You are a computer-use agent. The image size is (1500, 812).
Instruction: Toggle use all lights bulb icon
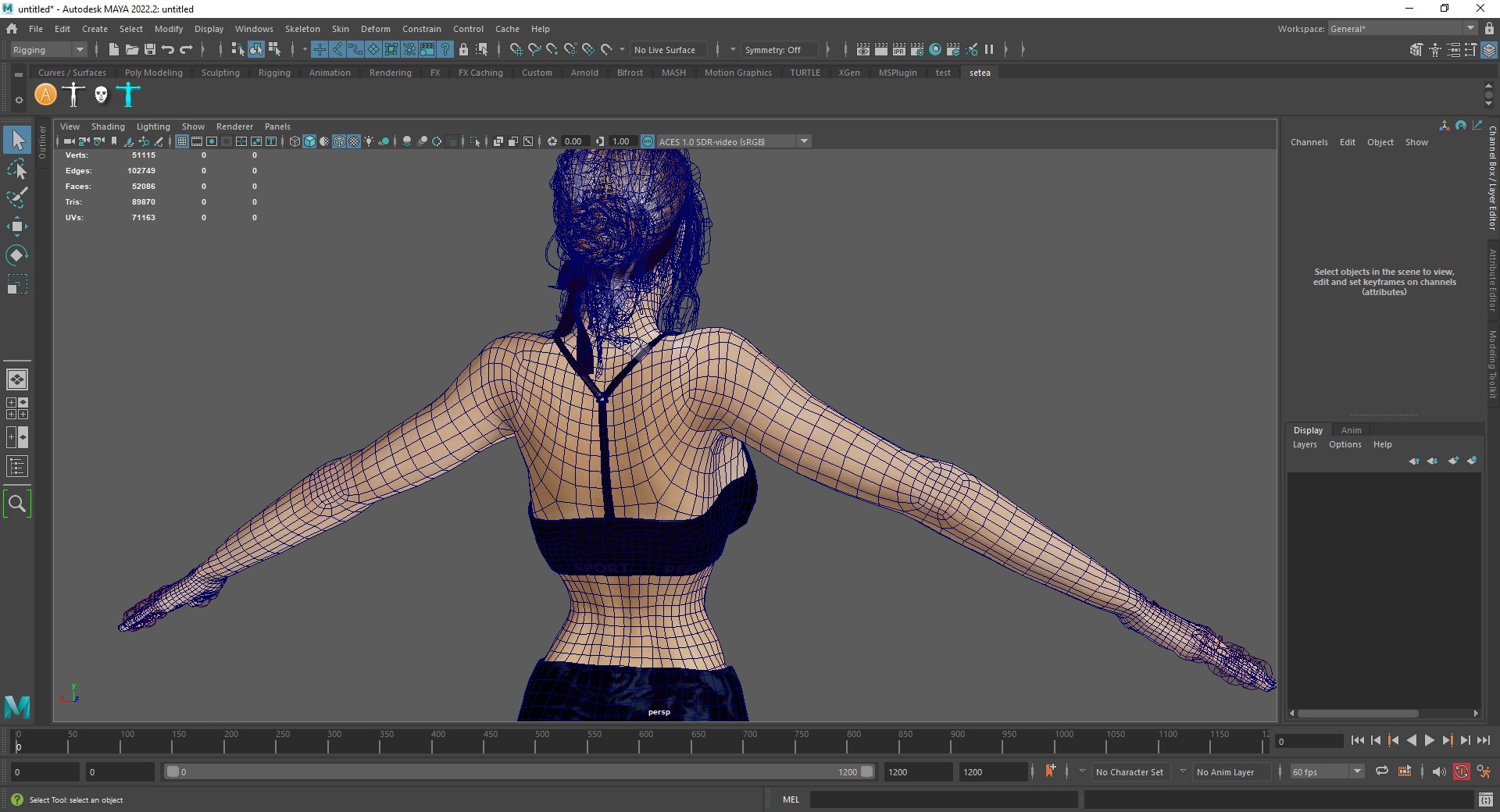(369, 141)
